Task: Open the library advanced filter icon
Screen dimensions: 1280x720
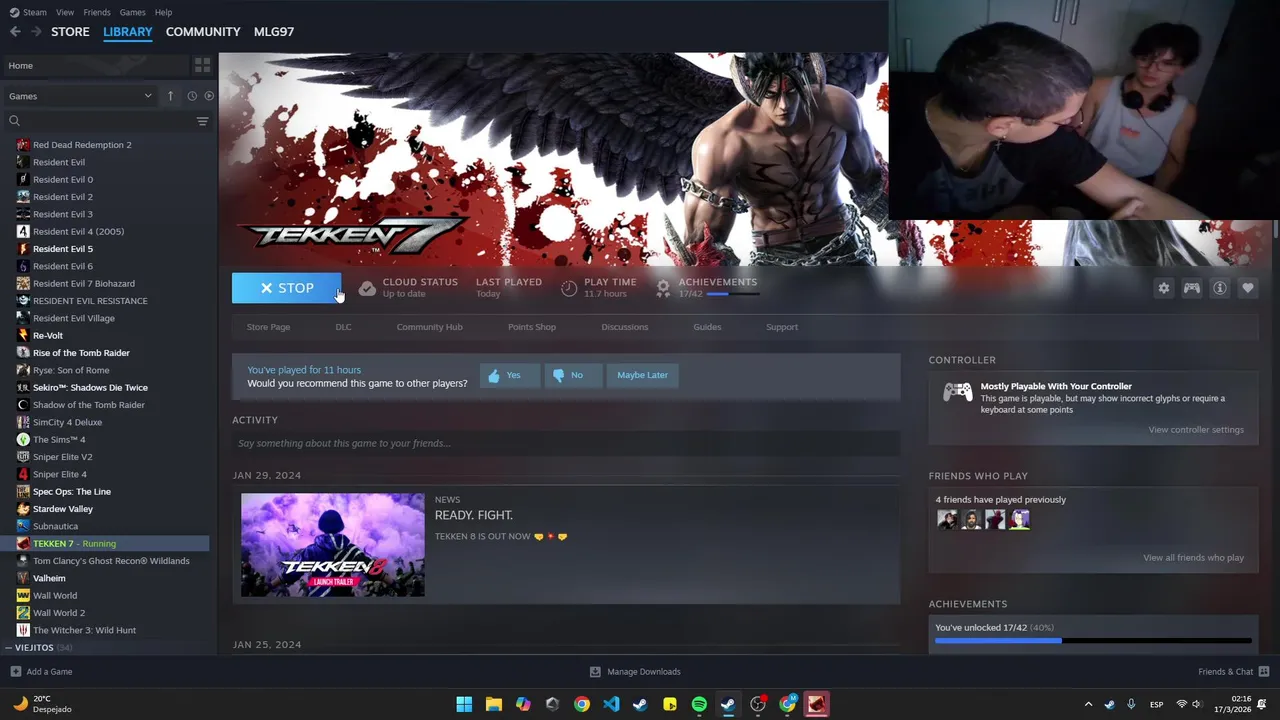Action: pyautogui.click(x=202, y=121)
